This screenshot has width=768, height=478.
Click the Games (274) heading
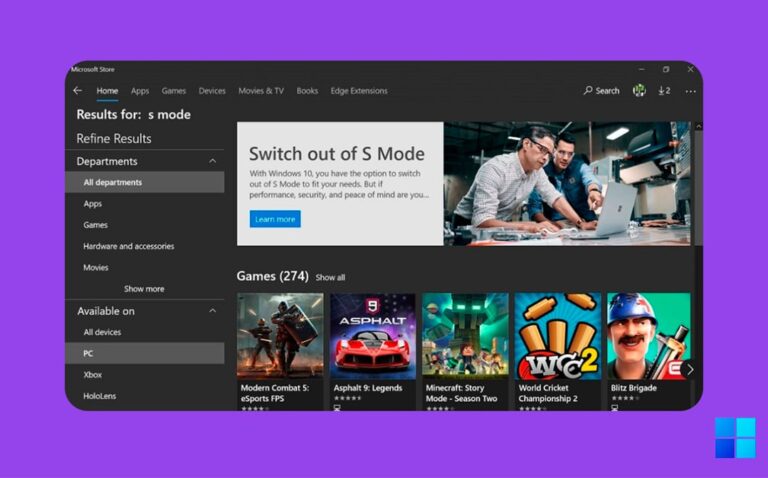273,276
